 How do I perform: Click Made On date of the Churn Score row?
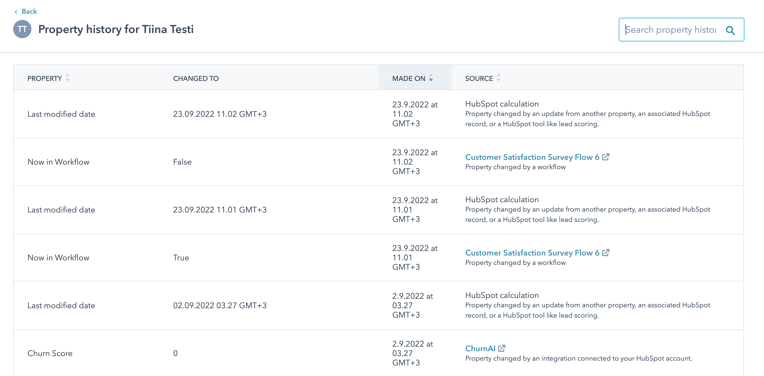pyautogui.click(x=412, y=353)
